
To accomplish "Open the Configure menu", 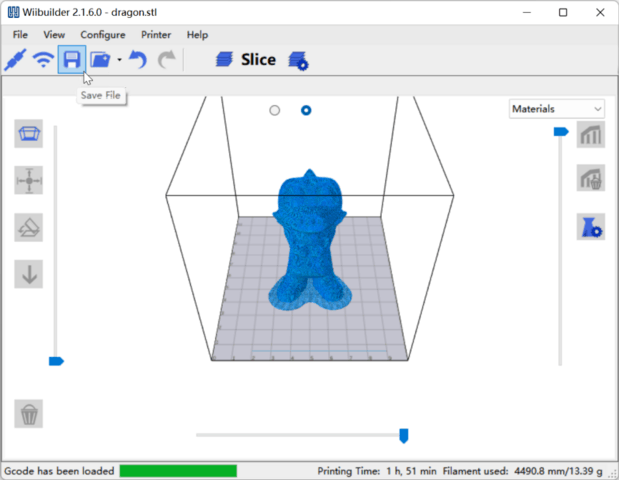I will click(103, 35).
